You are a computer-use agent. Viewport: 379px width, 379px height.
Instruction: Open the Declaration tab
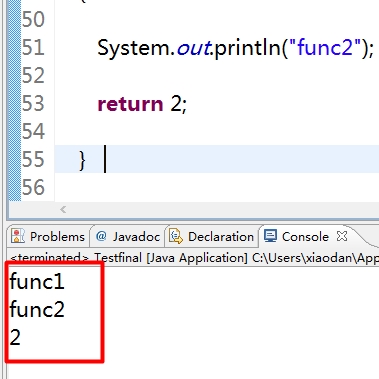211,237
